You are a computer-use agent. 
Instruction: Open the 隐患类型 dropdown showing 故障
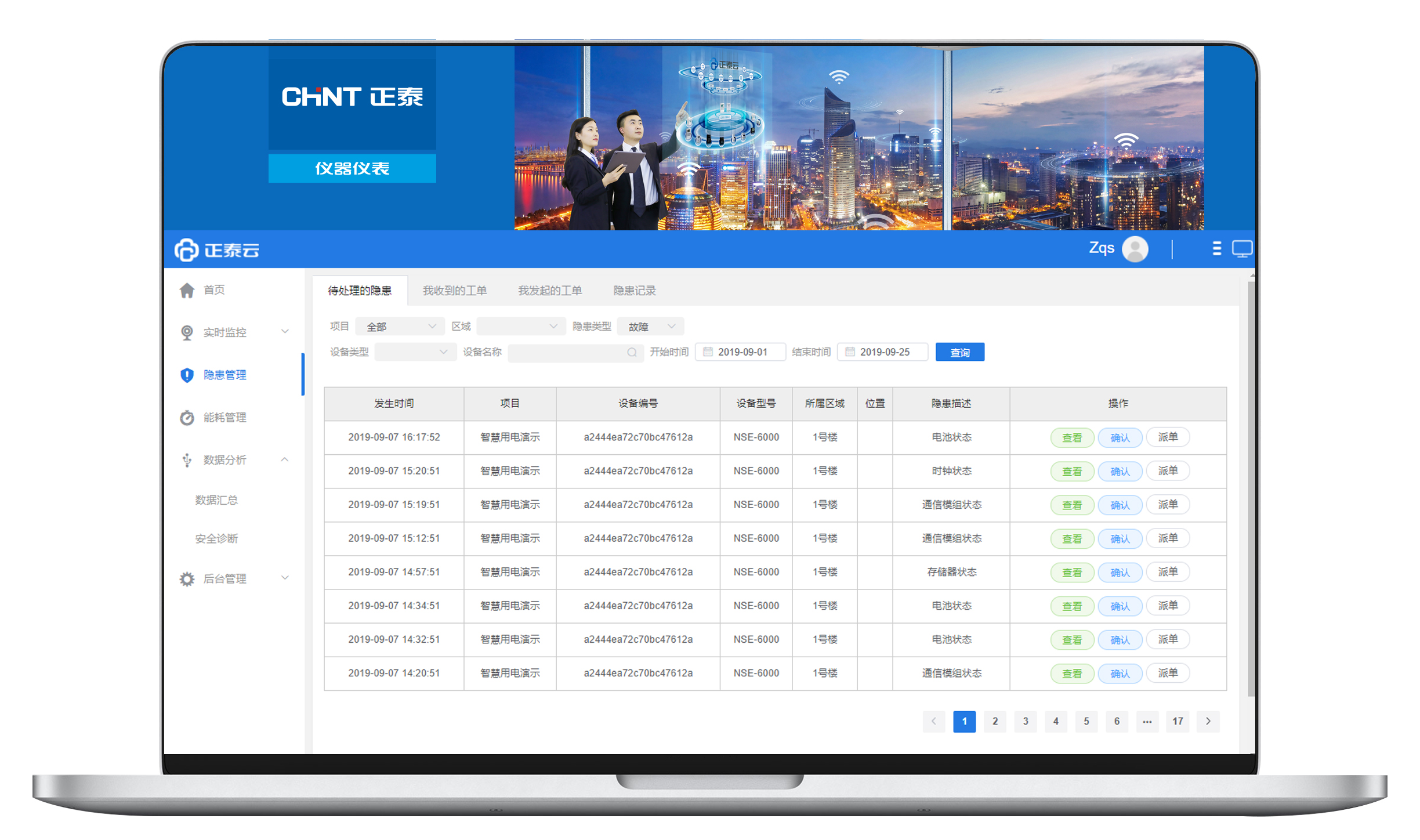coord(650,327)
